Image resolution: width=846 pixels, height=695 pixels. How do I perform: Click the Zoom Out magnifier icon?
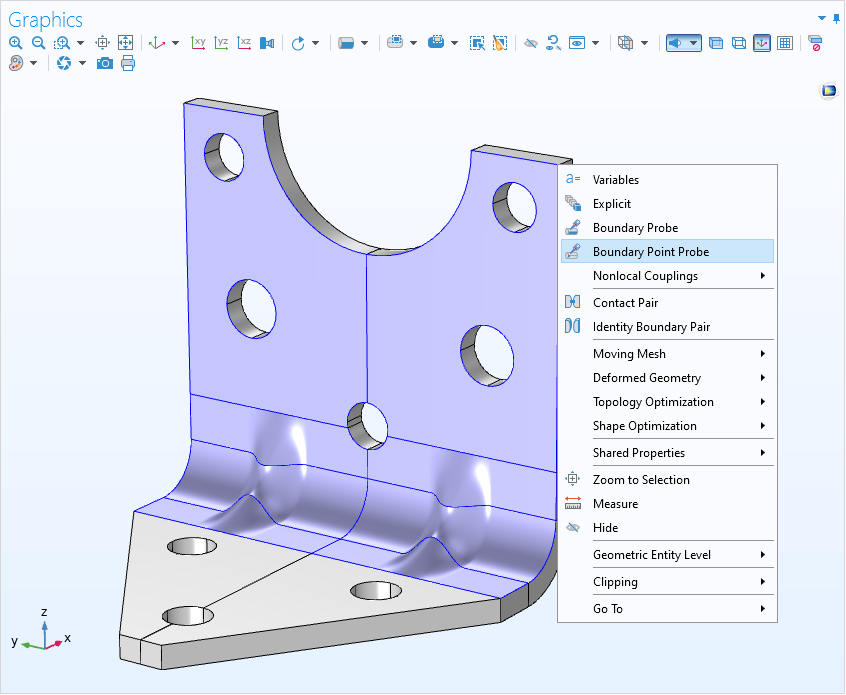coord(38,43)
